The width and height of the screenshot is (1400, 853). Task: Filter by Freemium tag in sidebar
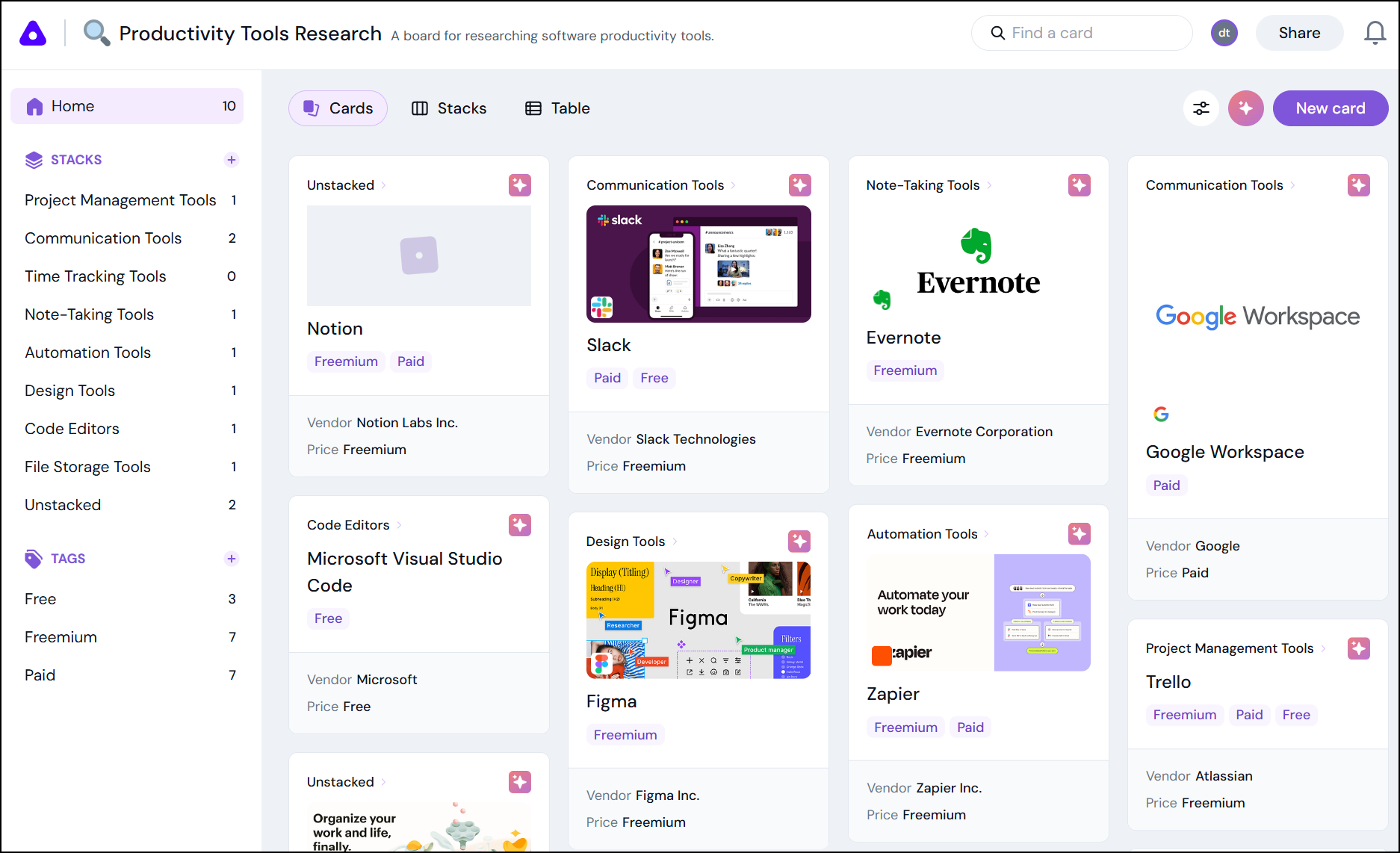130,637
